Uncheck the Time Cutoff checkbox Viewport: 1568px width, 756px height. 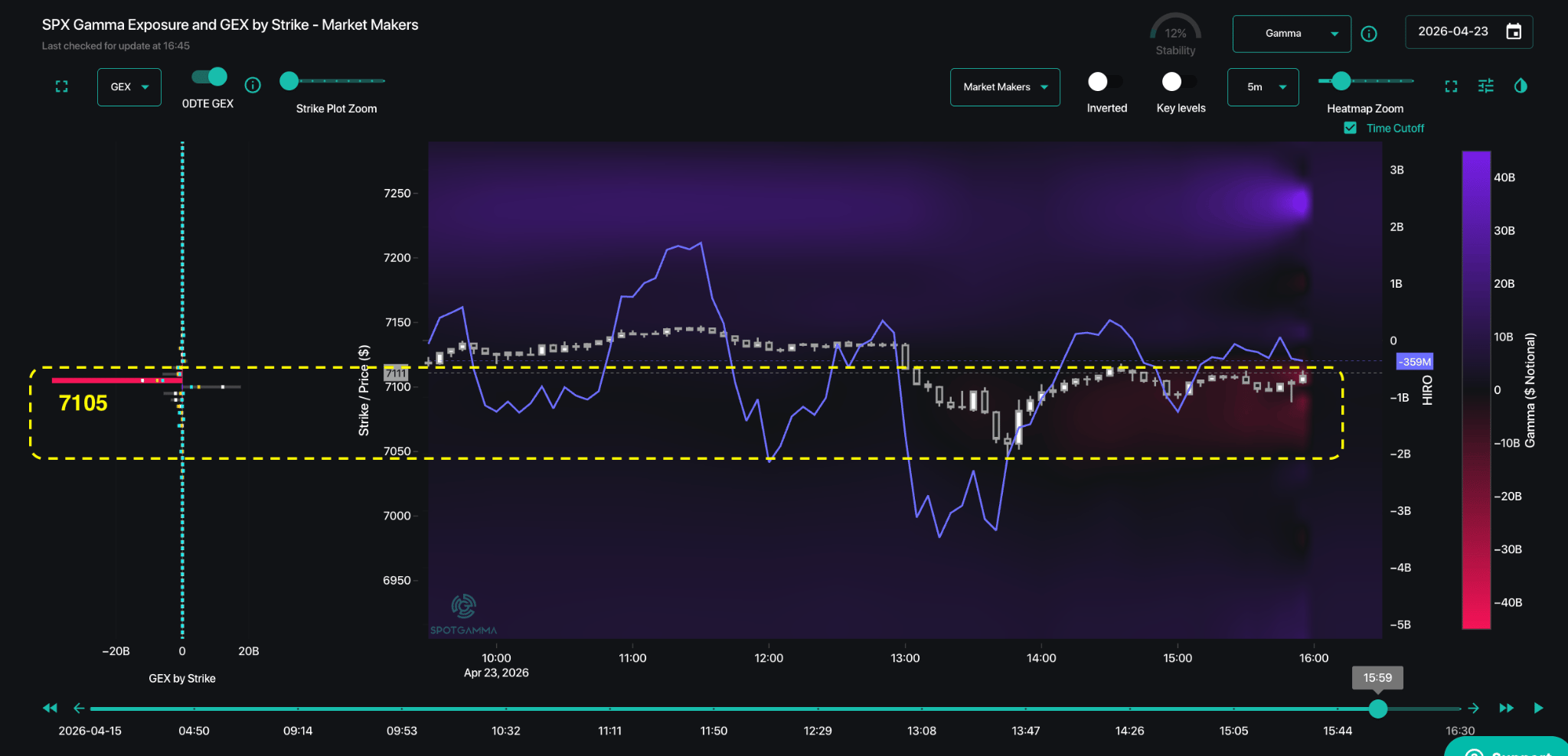[x=1351, y=128]
